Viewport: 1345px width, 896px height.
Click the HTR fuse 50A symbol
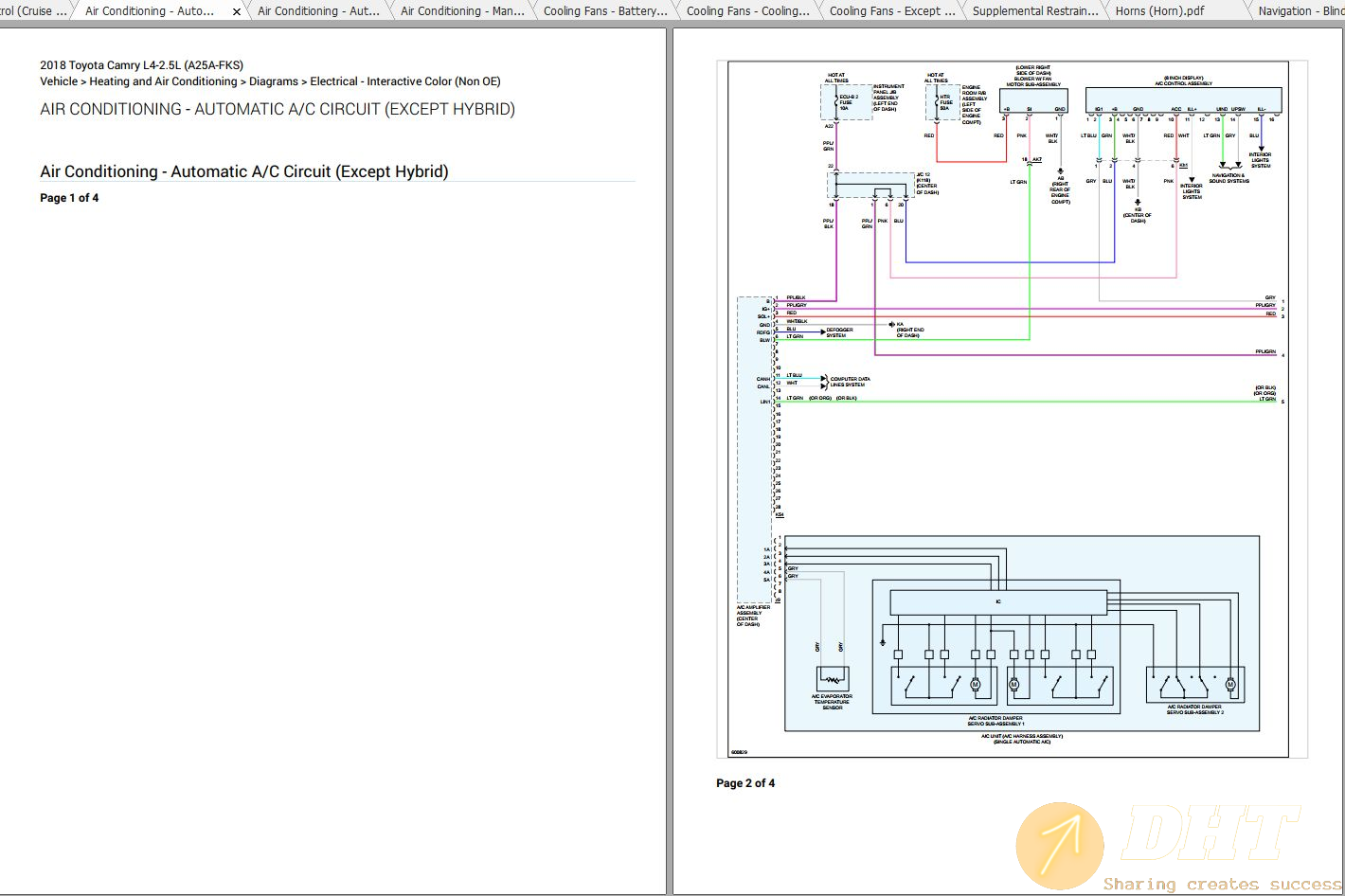pyautogui.click(x=942, y=102)
